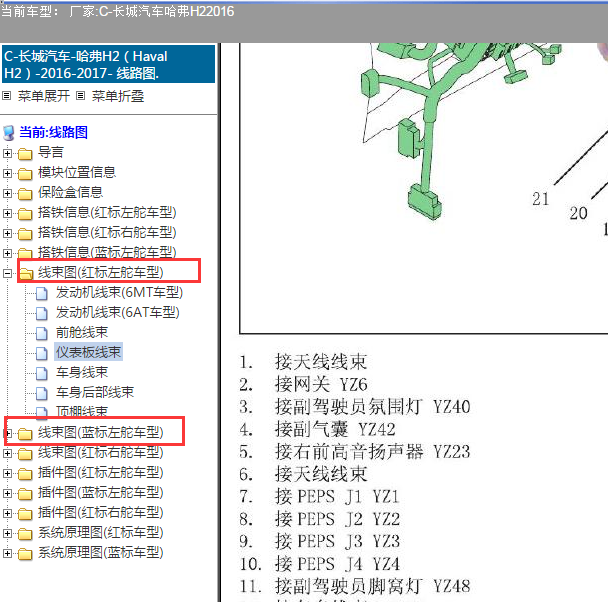The image size is (608, 602).
Task: Click the text 接右前高音扬声器 YZ23
Action: 372,452
